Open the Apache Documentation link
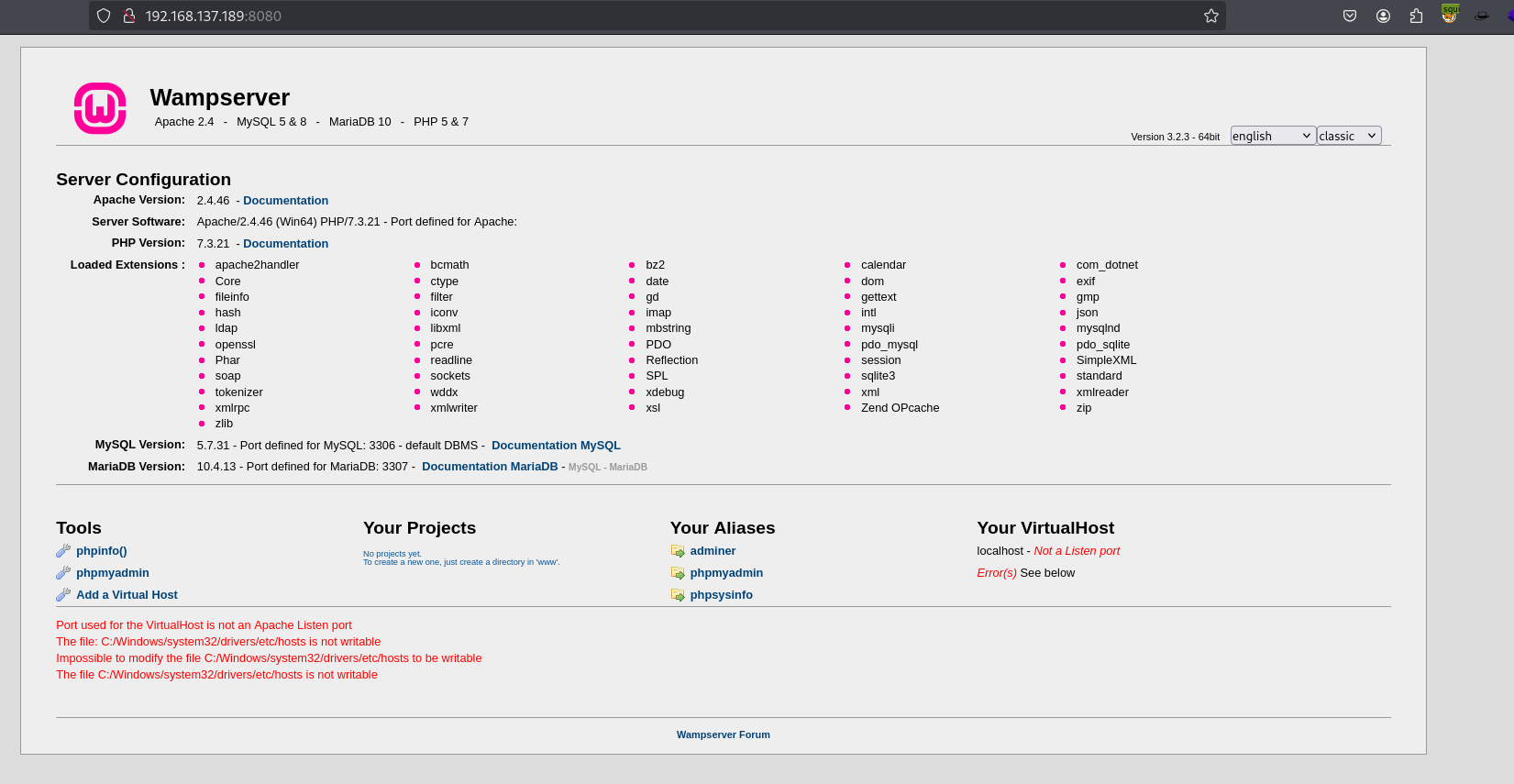The width and height of the screenshot is (1514, 784). [x=285, y=201]
